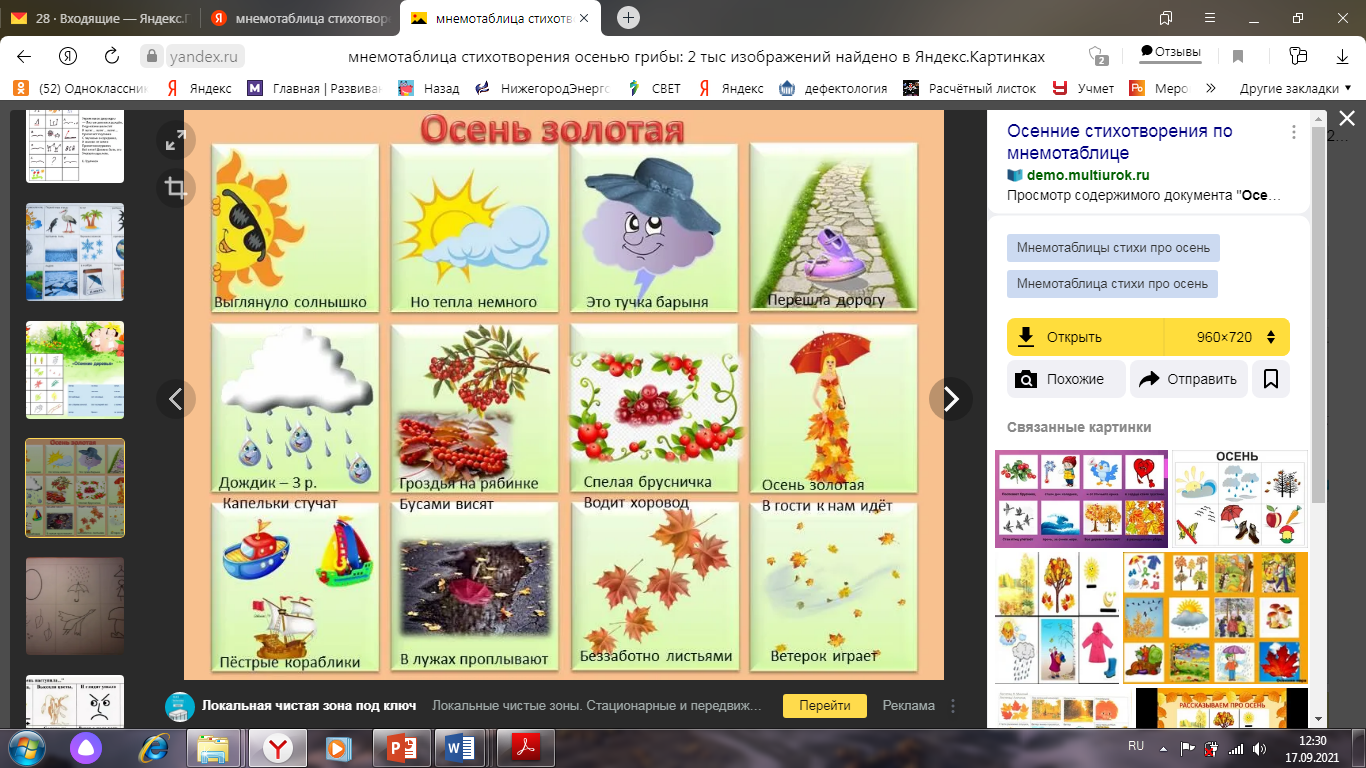Open PowerPoint from the taskbar
1366x768 pixels.
pos(399,747)
